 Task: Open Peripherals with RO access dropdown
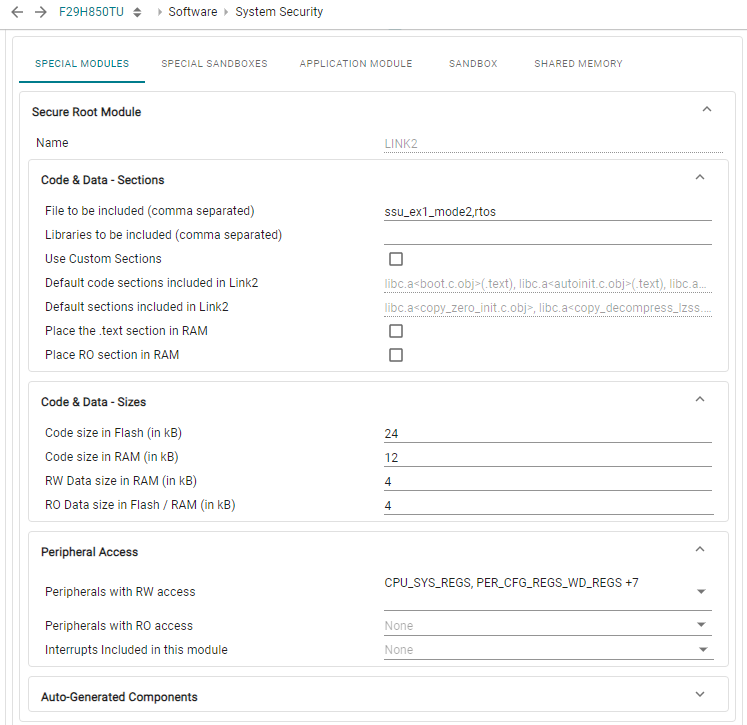pos(700,626)
